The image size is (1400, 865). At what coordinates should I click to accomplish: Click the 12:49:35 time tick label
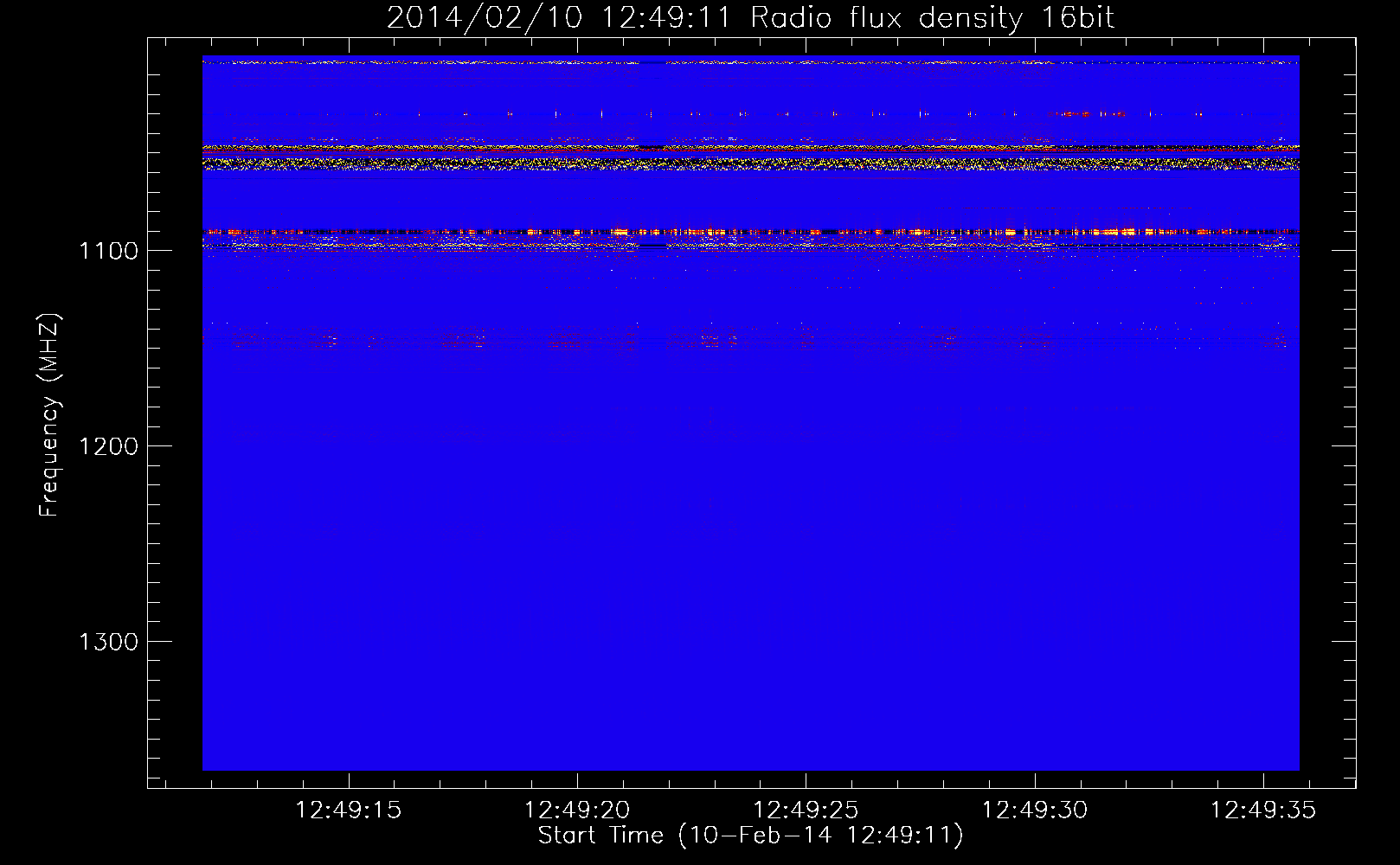click(x=1263, y=810)
